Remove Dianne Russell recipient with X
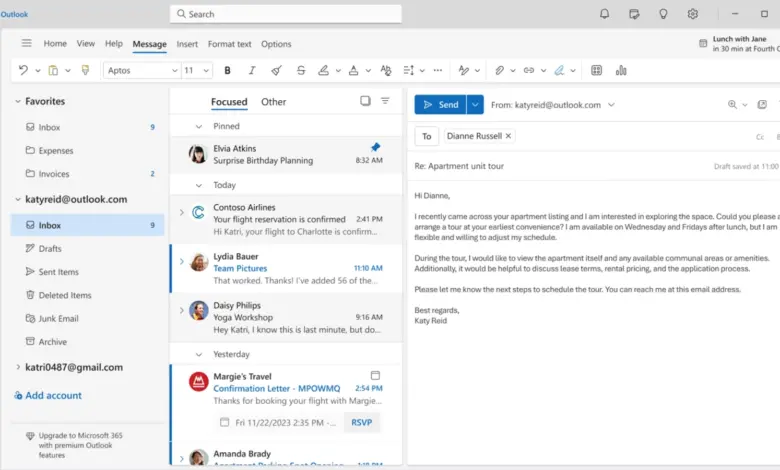The width and height of the screenshot is (780, 470). click(x=508, y=136)
